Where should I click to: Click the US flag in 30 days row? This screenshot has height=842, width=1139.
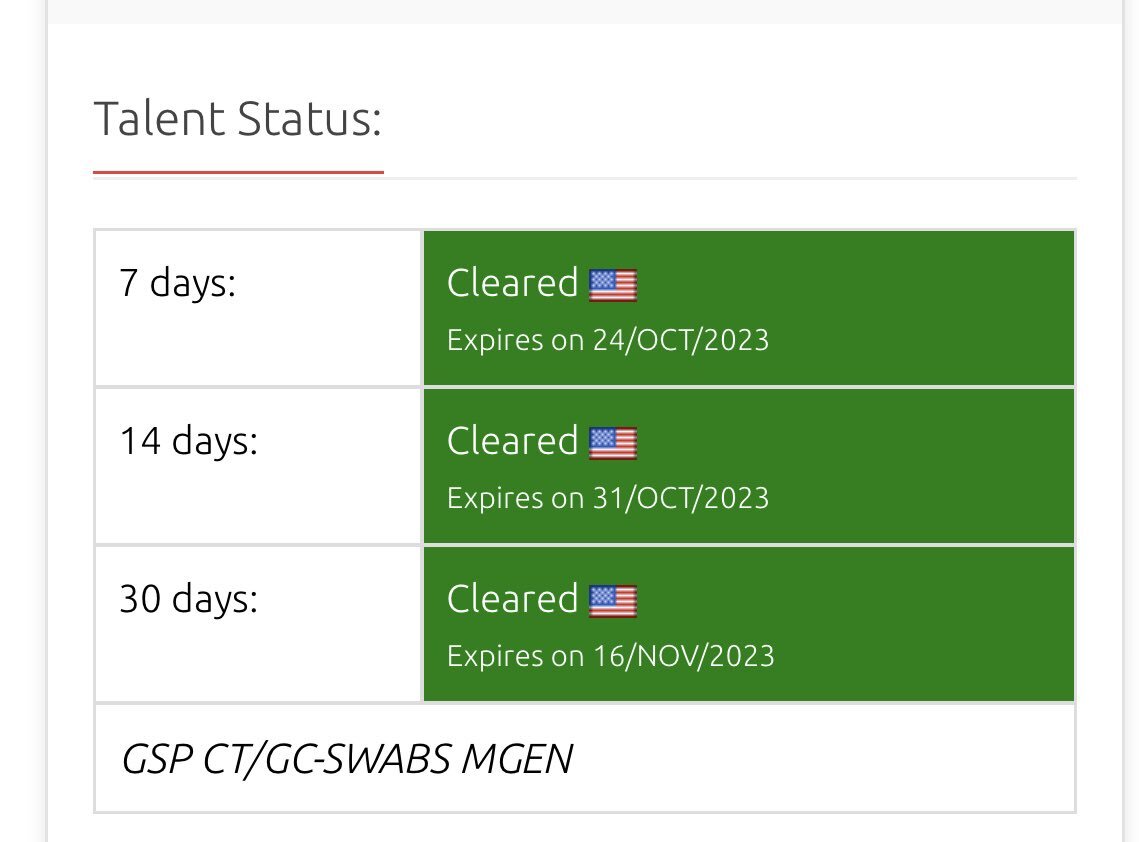tap(612, 601)
